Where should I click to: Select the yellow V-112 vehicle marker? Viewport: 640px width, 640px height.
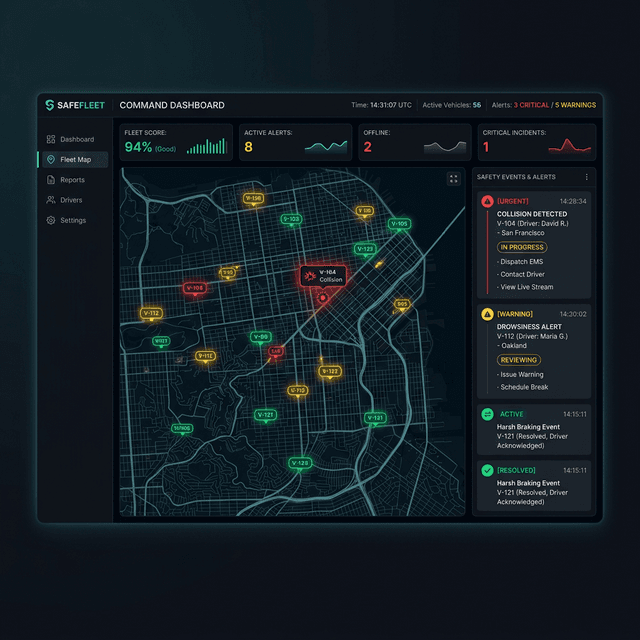151,313
